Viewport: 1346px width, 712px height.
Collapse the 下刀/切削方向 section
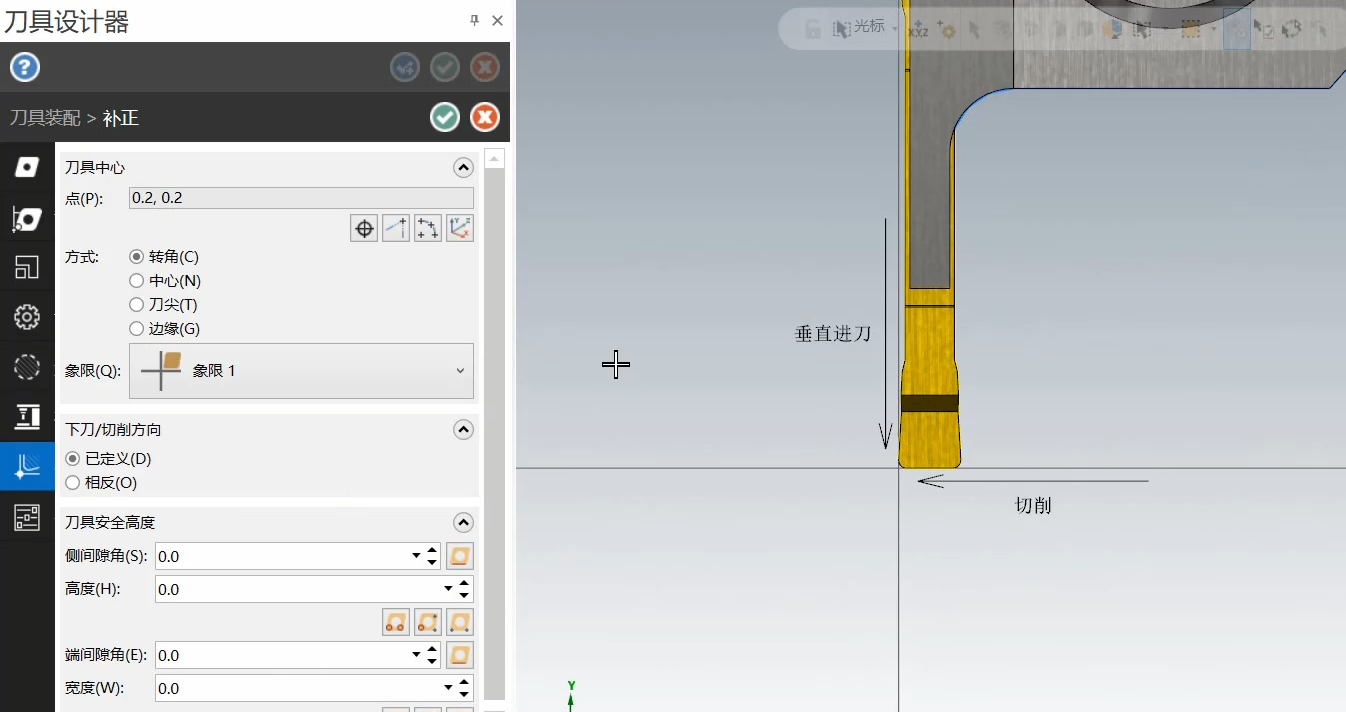point(463,430)
